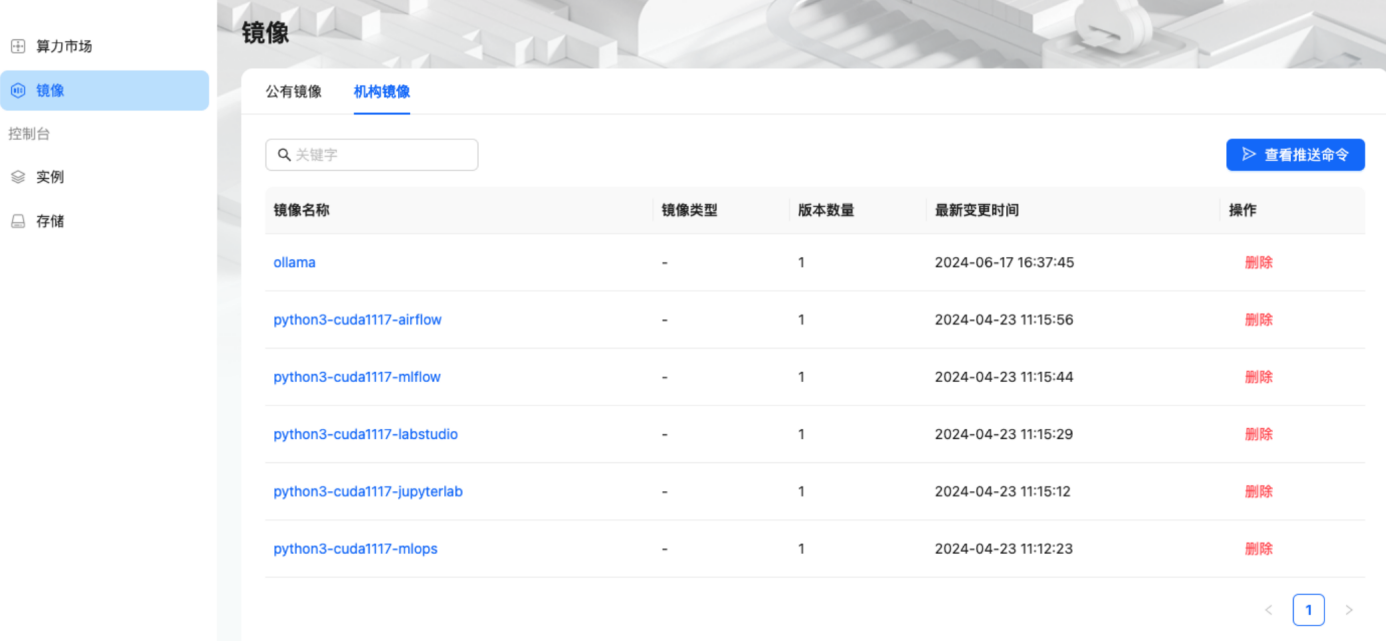Open python3-cuda1117-airflow image details
This screenshot has width=1386, height=641.
click(357, 320)
